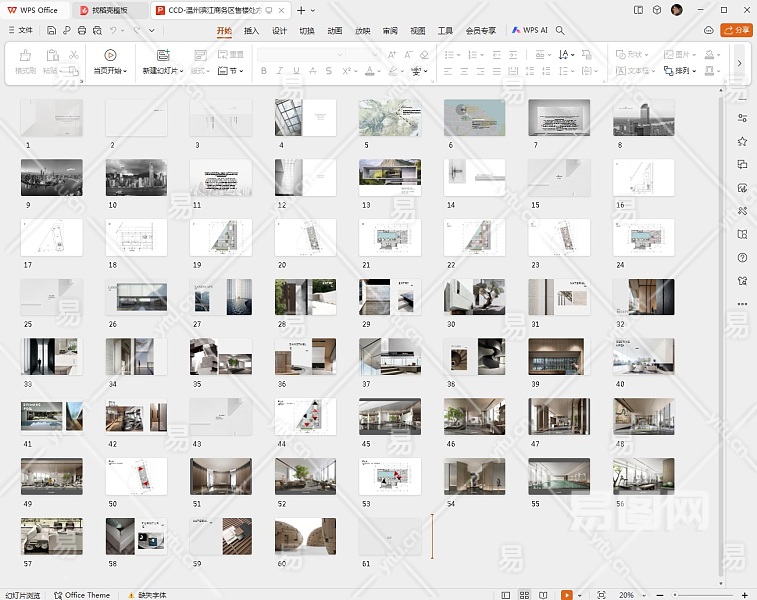The width and height of the screenshot is (757, 600).
Task: Toggle reading view icon in status bar
Action: tap(545, 595)
